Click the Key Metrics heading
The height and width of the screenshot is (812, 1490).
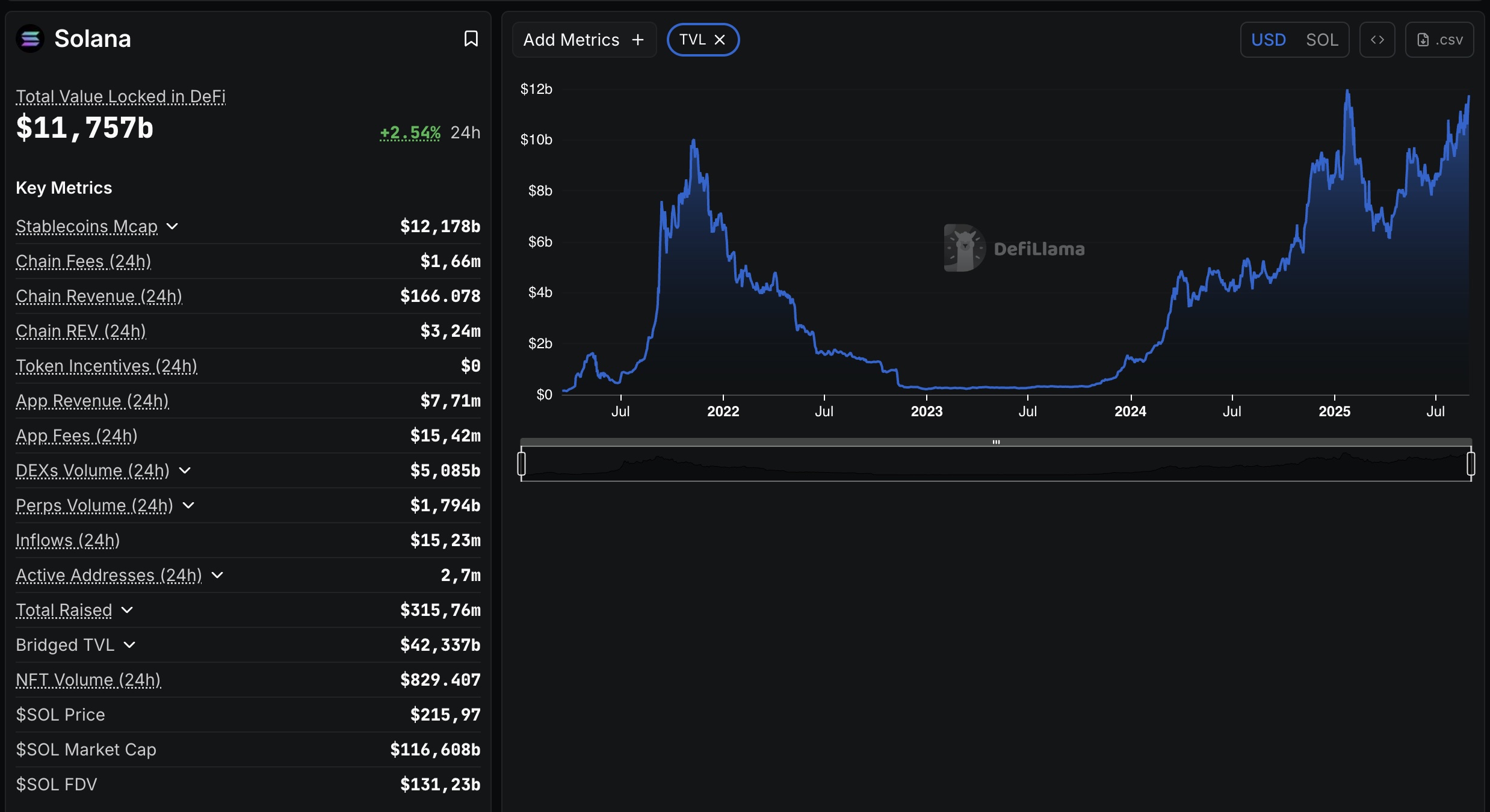64,188
